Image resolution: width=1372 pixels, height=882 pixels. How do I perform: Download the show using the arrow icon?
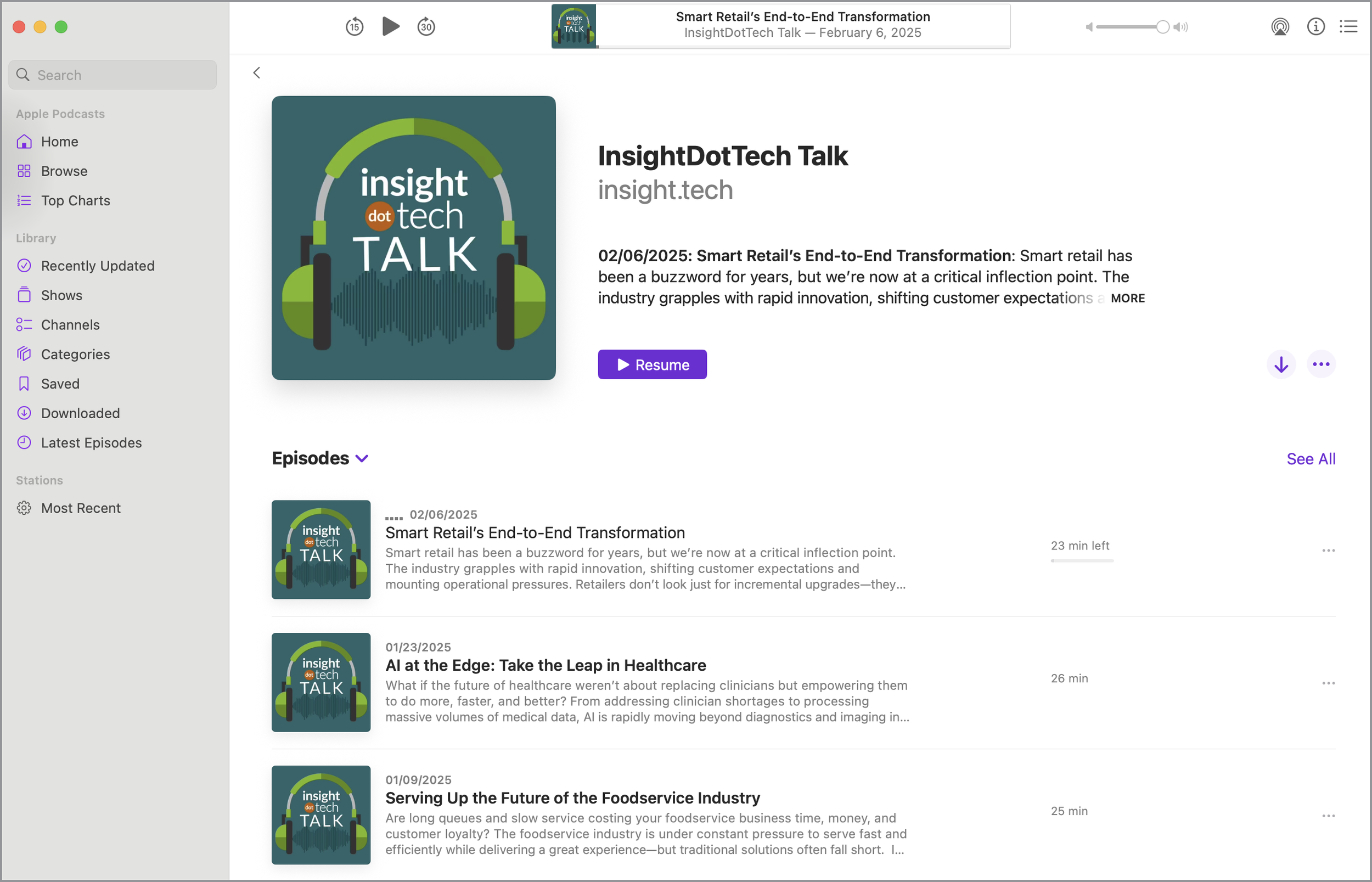(x=1281, y=365)
